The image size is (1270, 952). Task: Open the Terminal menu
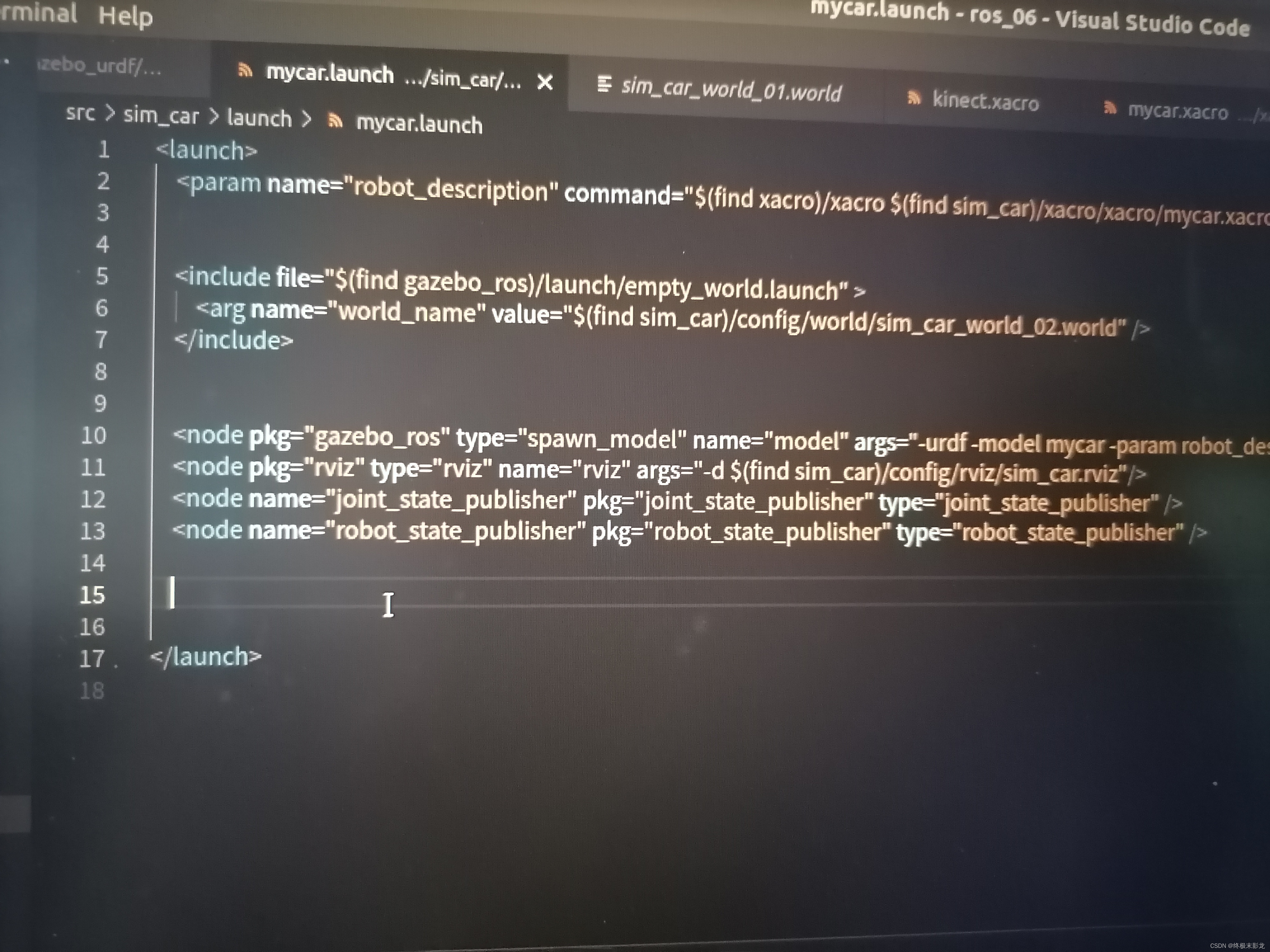38,13
